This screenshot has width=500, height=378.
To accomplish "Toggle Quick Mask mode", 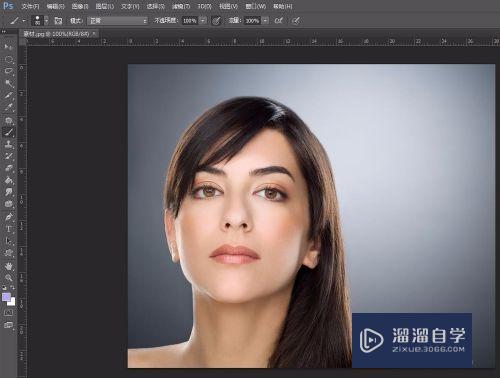I will point(9,313).
